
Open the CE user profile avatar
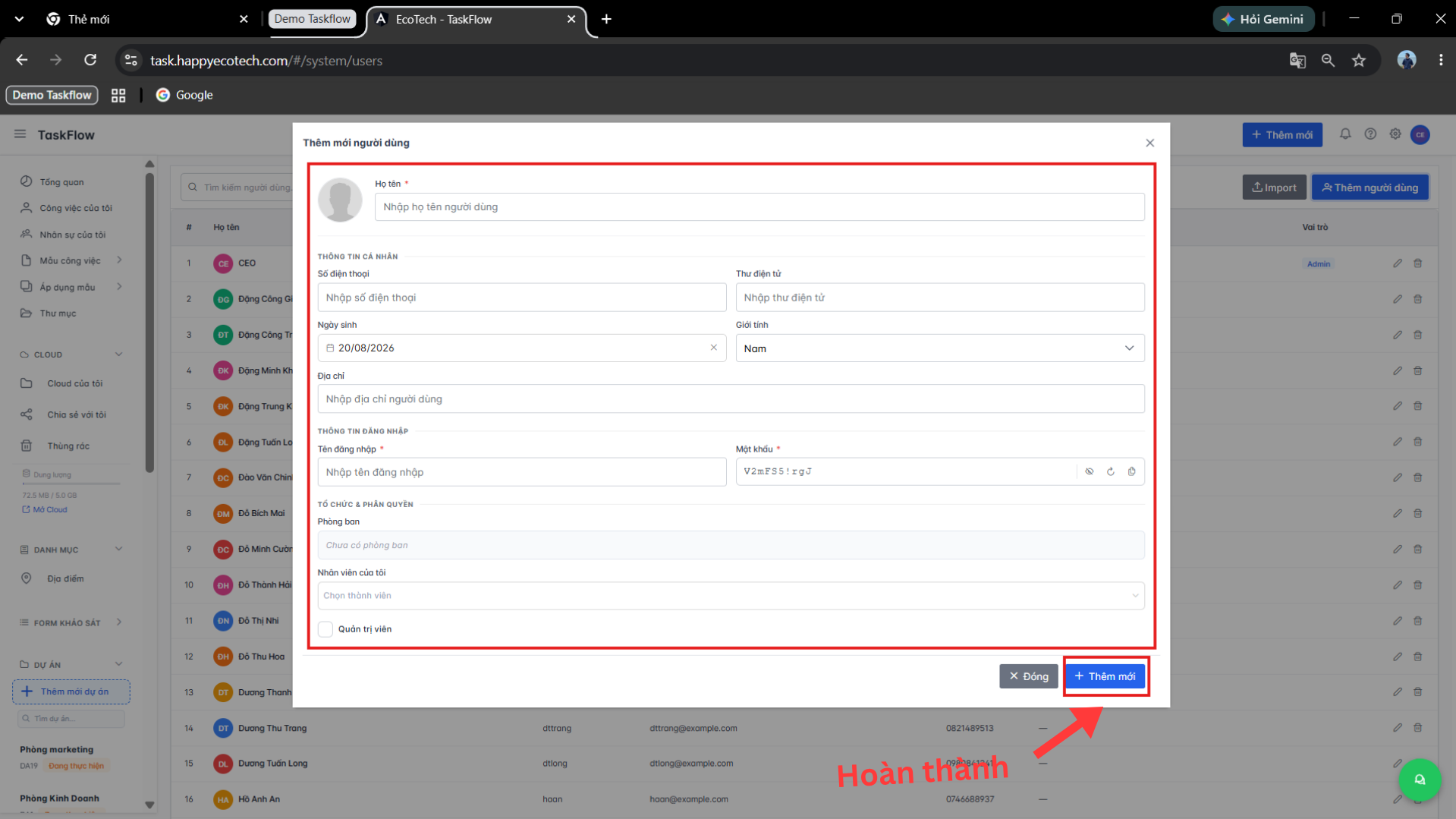coord(1420,135)
